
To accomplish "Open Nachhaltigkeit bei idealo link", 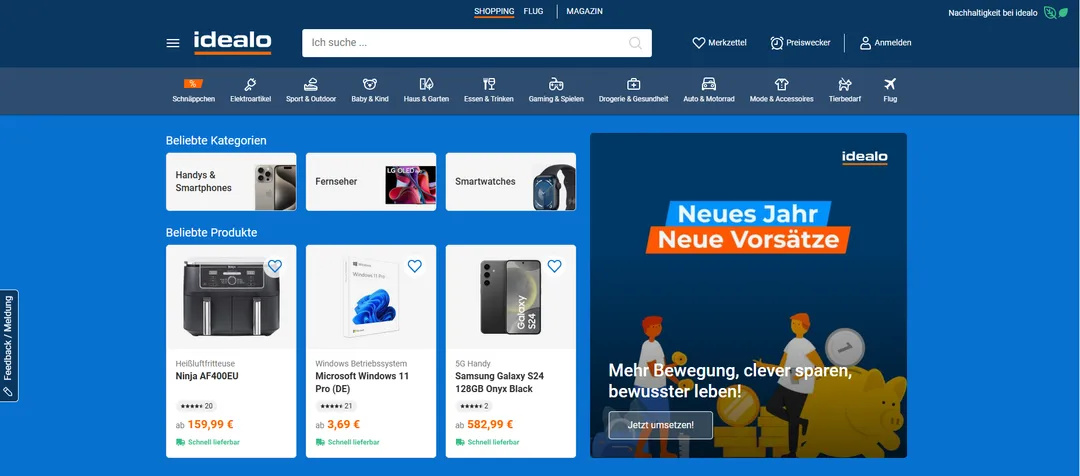I will (x=993, y=13).
